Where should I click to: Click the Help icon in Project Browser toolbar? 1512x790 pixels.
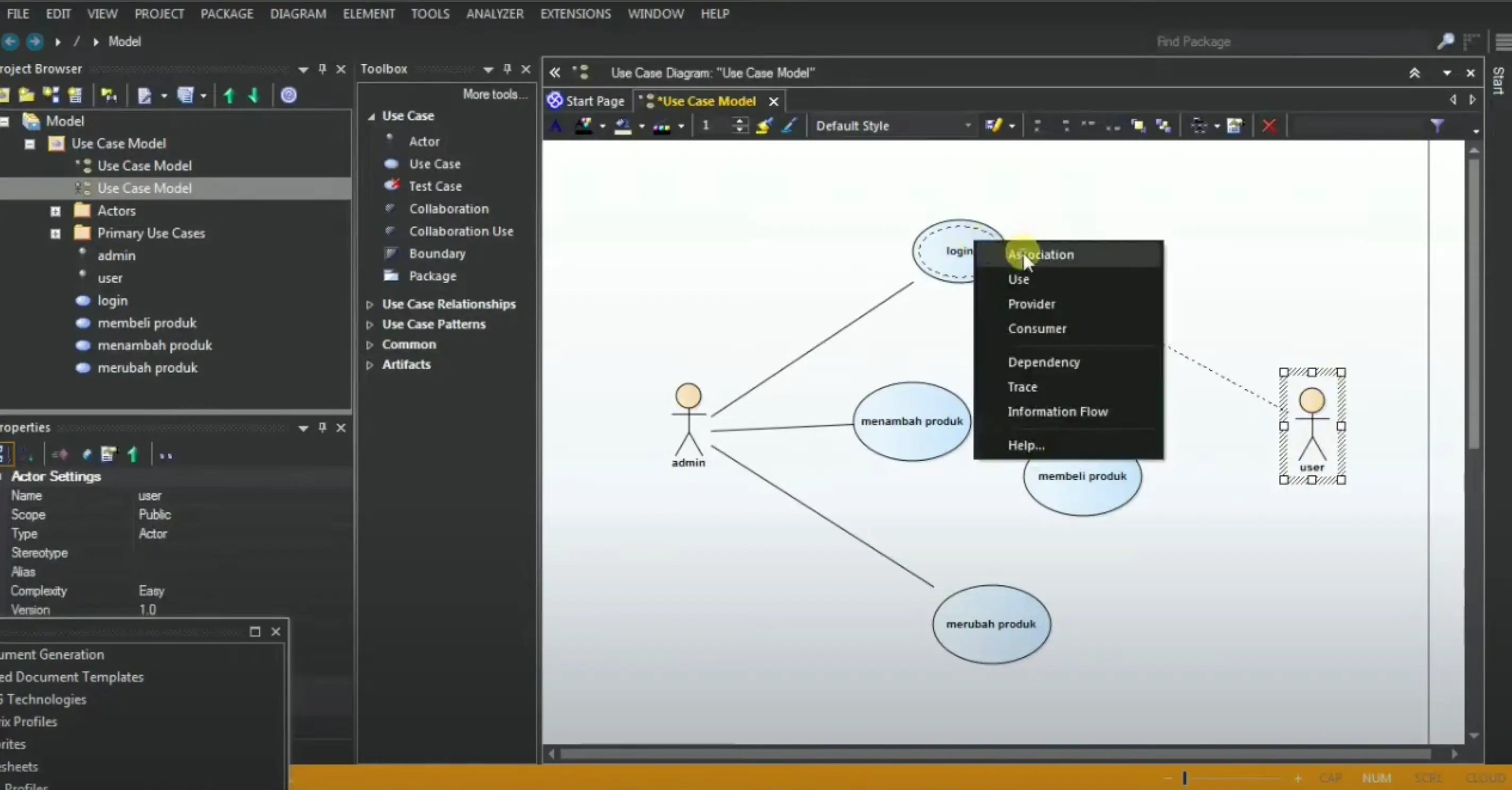289,95
